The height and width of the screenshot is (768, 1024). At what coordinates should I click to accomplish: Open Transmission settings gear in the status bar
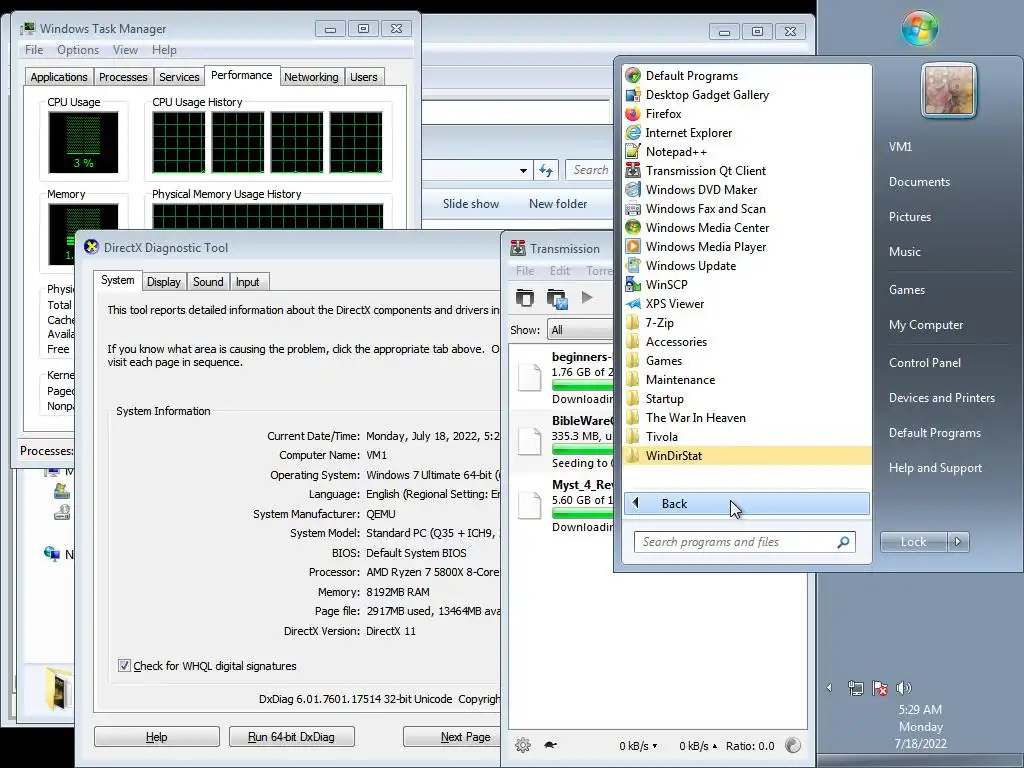522,744
